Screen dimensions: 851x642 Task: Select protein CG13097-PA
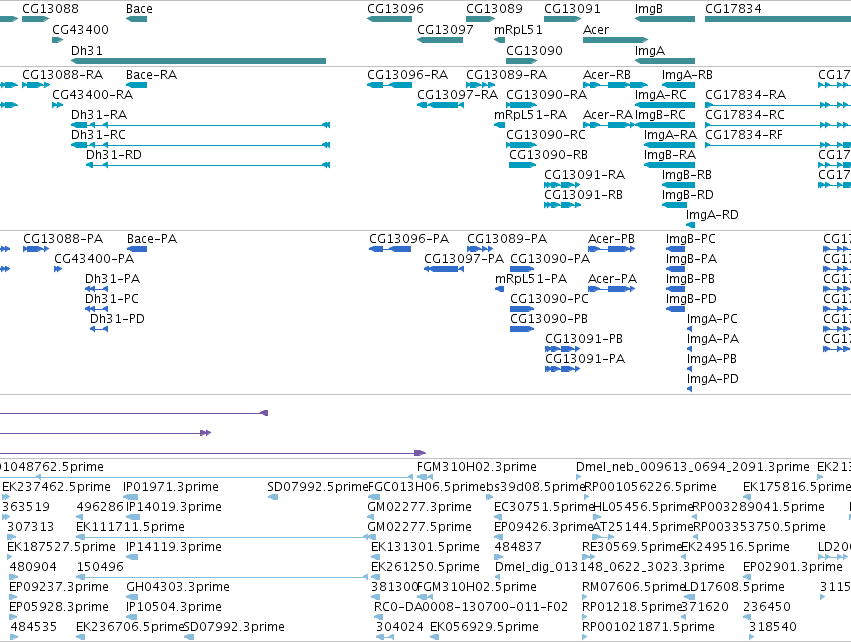pyautogui.click(x=444, y=269)
